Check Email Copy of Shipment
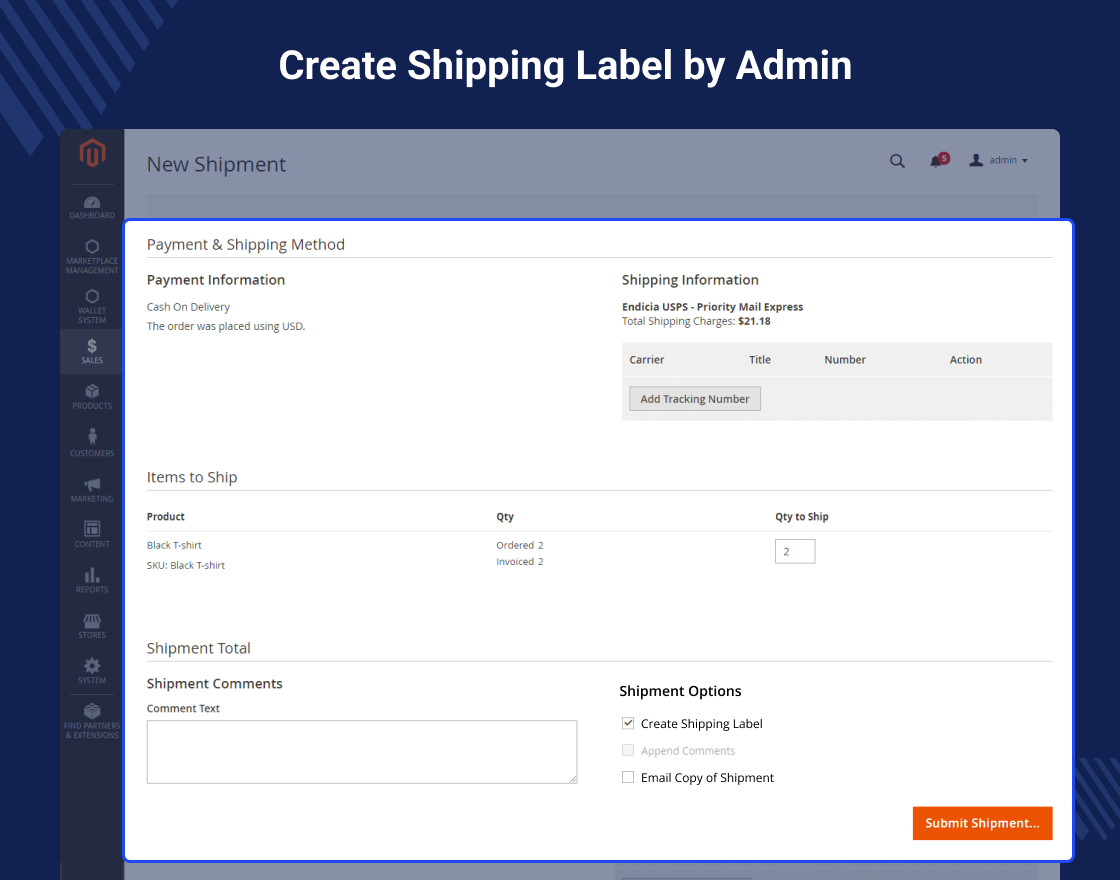The height and width of the screenshot is (880, 1120). pyautogui.click(x=628, y=777)
